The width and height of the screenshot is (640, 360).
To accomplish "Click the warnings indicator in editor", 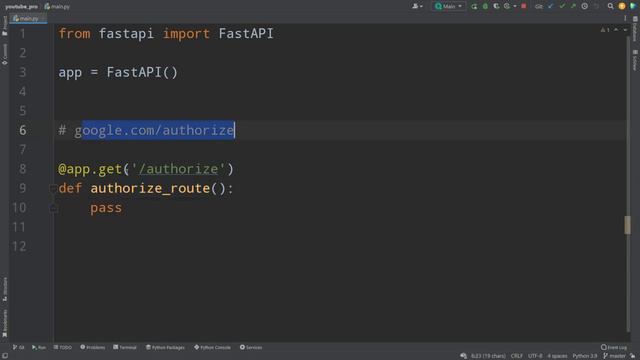I will click(604, 30).
